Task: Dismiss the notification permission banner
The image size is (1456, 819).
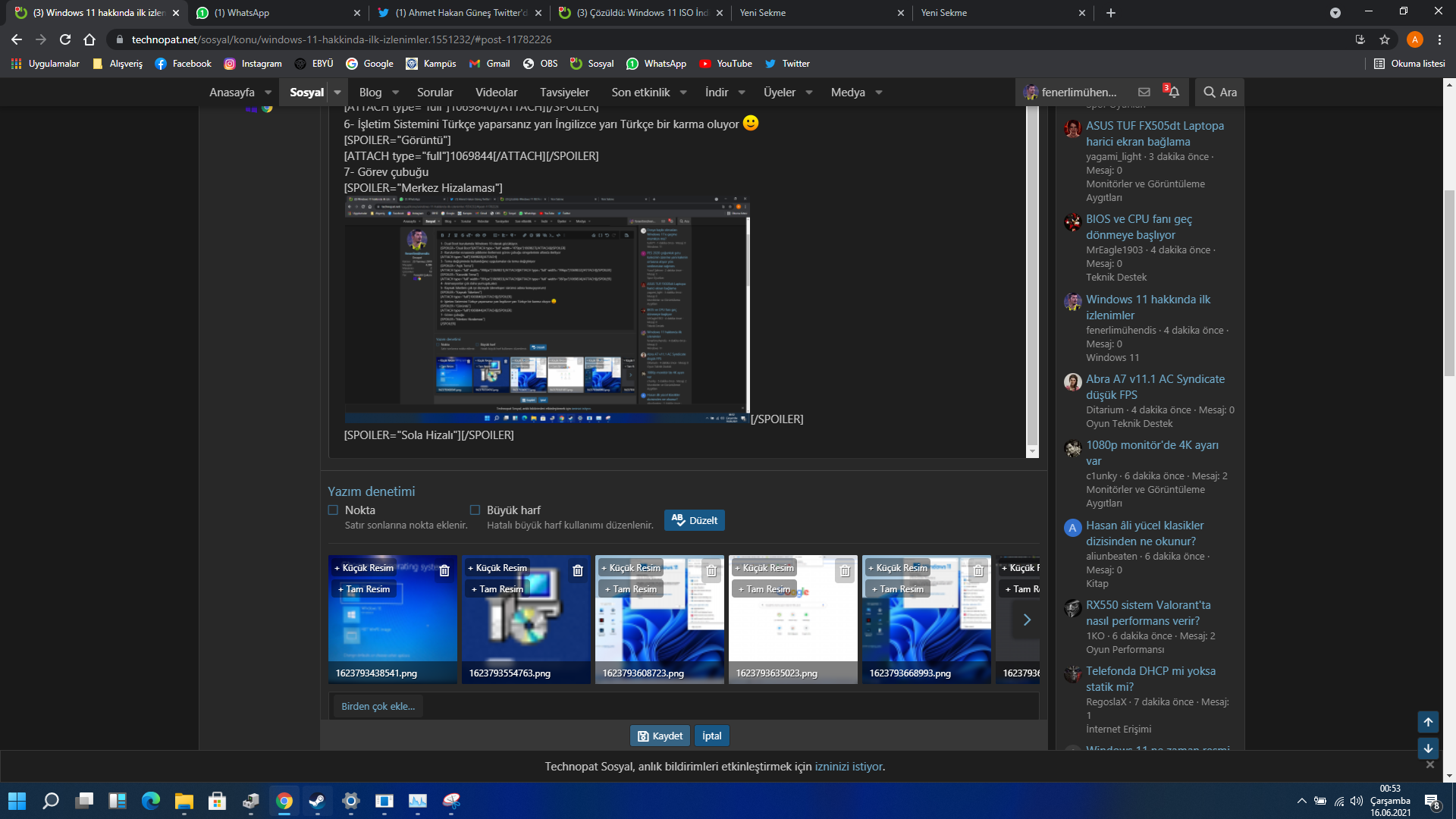Action: tap(1429, 764)
